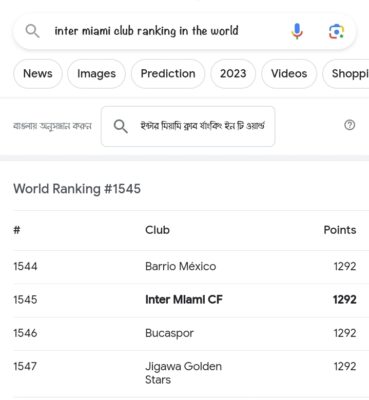
Task: Switch to the Images filter chip
Action: pos(96,74)
